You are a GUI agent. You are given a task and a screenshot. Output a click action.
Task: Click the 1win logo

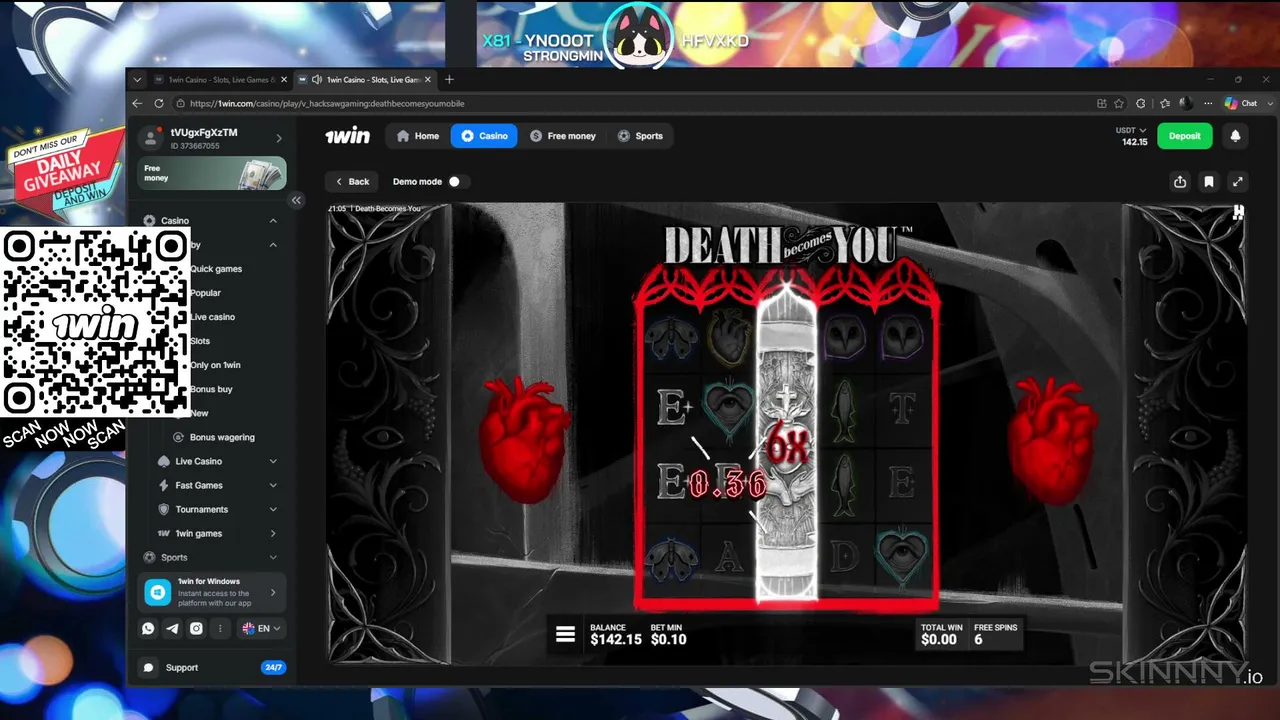tap(347, 136)
